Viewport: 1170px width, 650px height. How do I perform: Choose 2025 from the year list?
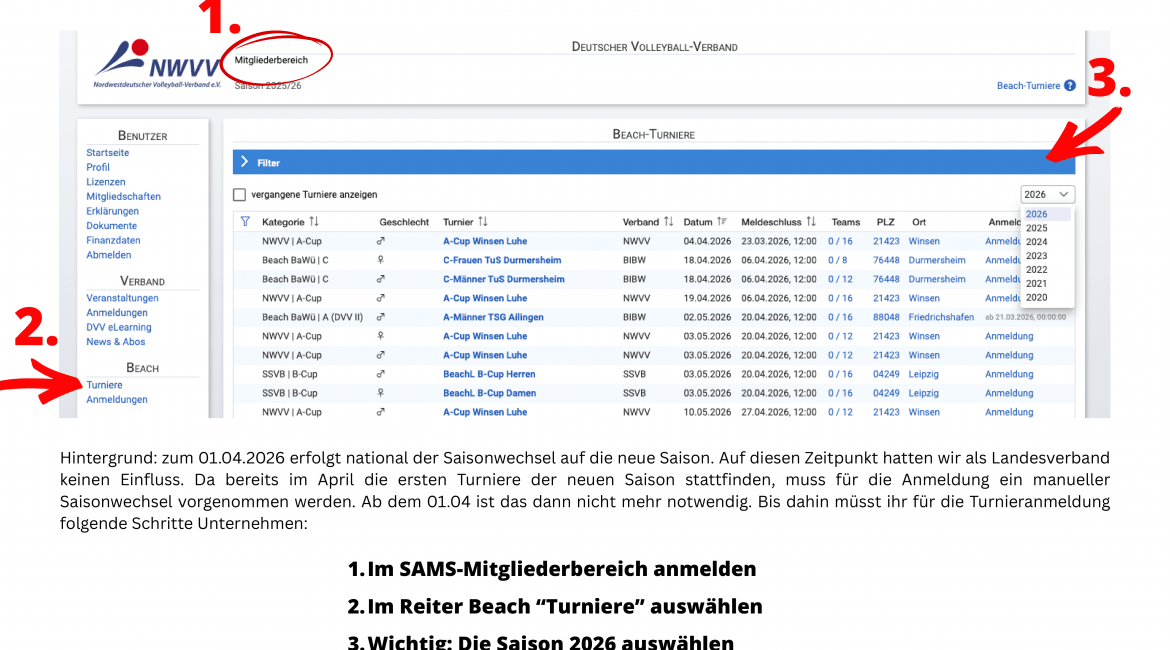pyautogui.click(x=1036, y=228)
